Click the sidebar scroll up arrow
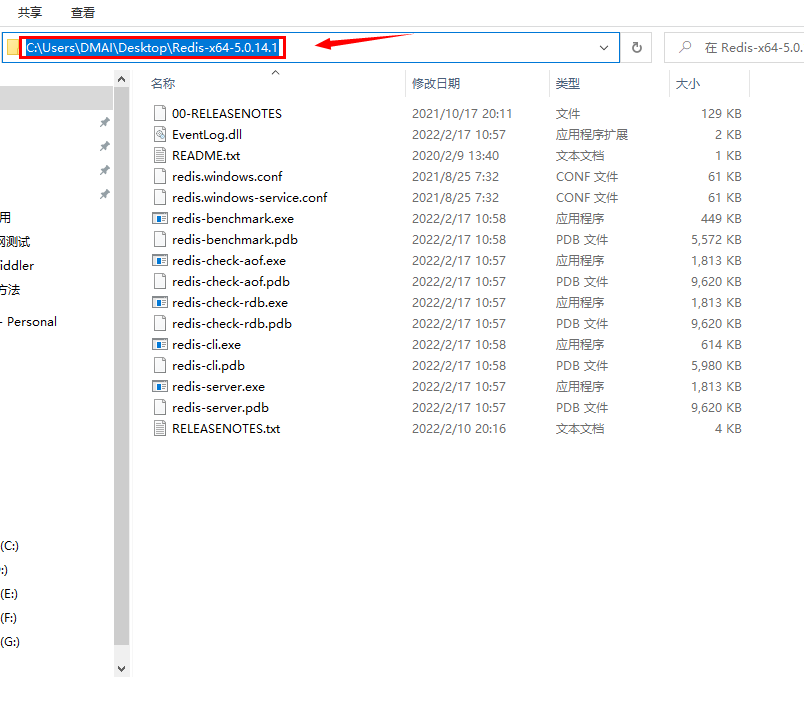Screen dimensions: 804x701 pos(122,79)
